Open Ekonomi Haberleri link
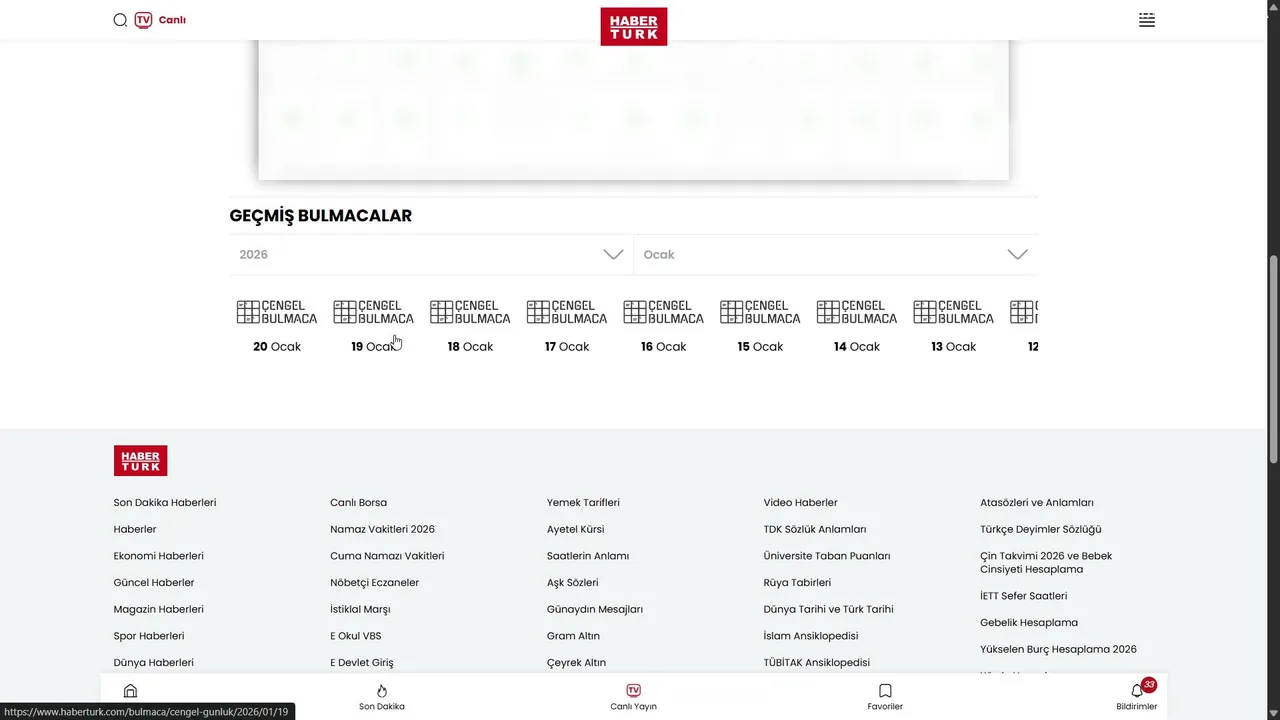 159,556
